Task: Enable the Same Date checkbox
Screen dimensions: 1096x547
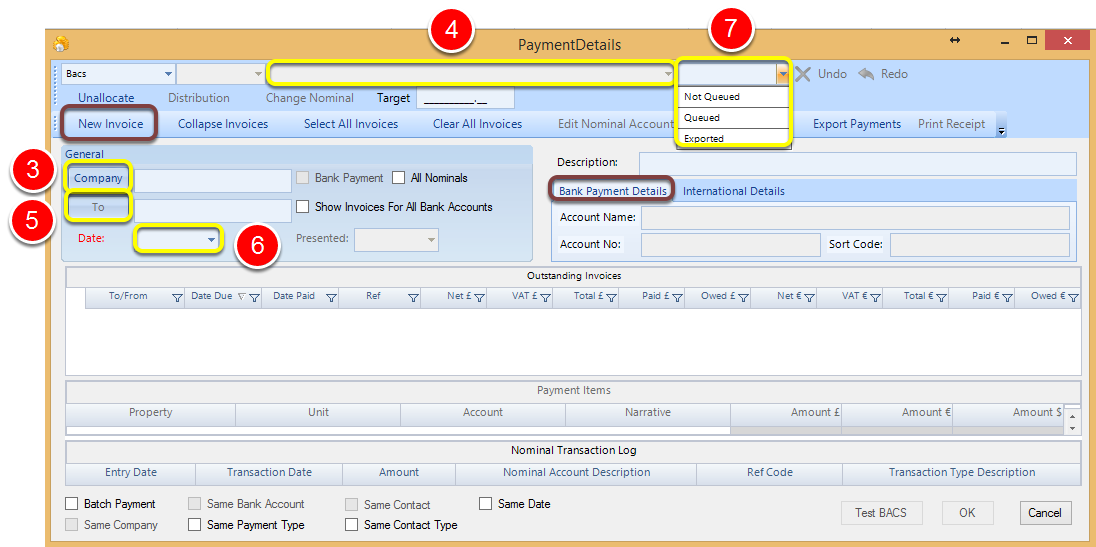Action: pyautogui.click(x=485, y=504)
